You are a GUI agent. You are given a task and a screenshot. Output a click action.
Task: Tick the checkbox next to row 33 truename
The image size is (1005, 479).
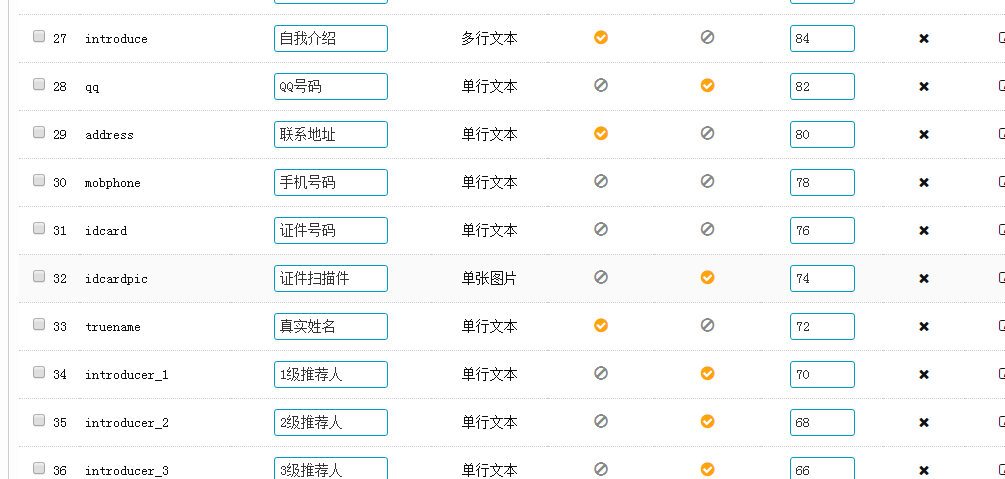click(x=39, y=324)
